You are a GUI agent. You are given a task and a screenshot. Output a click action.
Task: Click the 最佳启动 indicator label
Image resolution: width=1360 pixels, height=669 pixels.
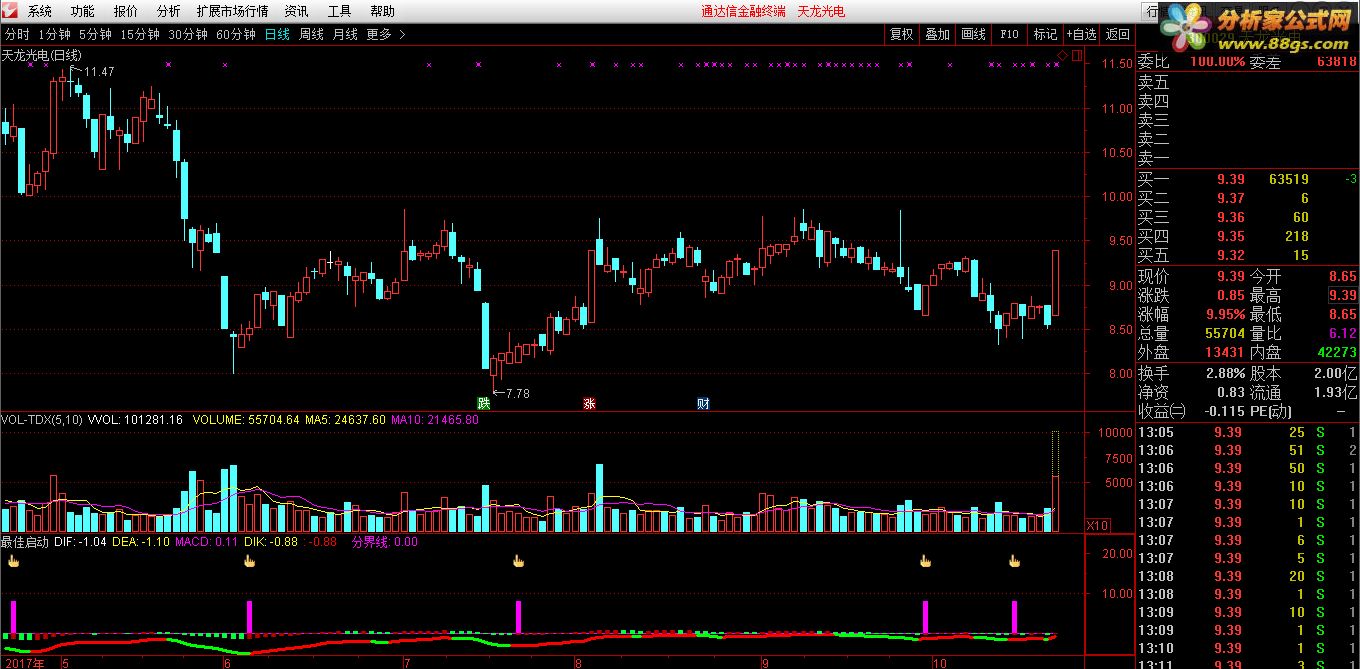click(x=25, y=542)
